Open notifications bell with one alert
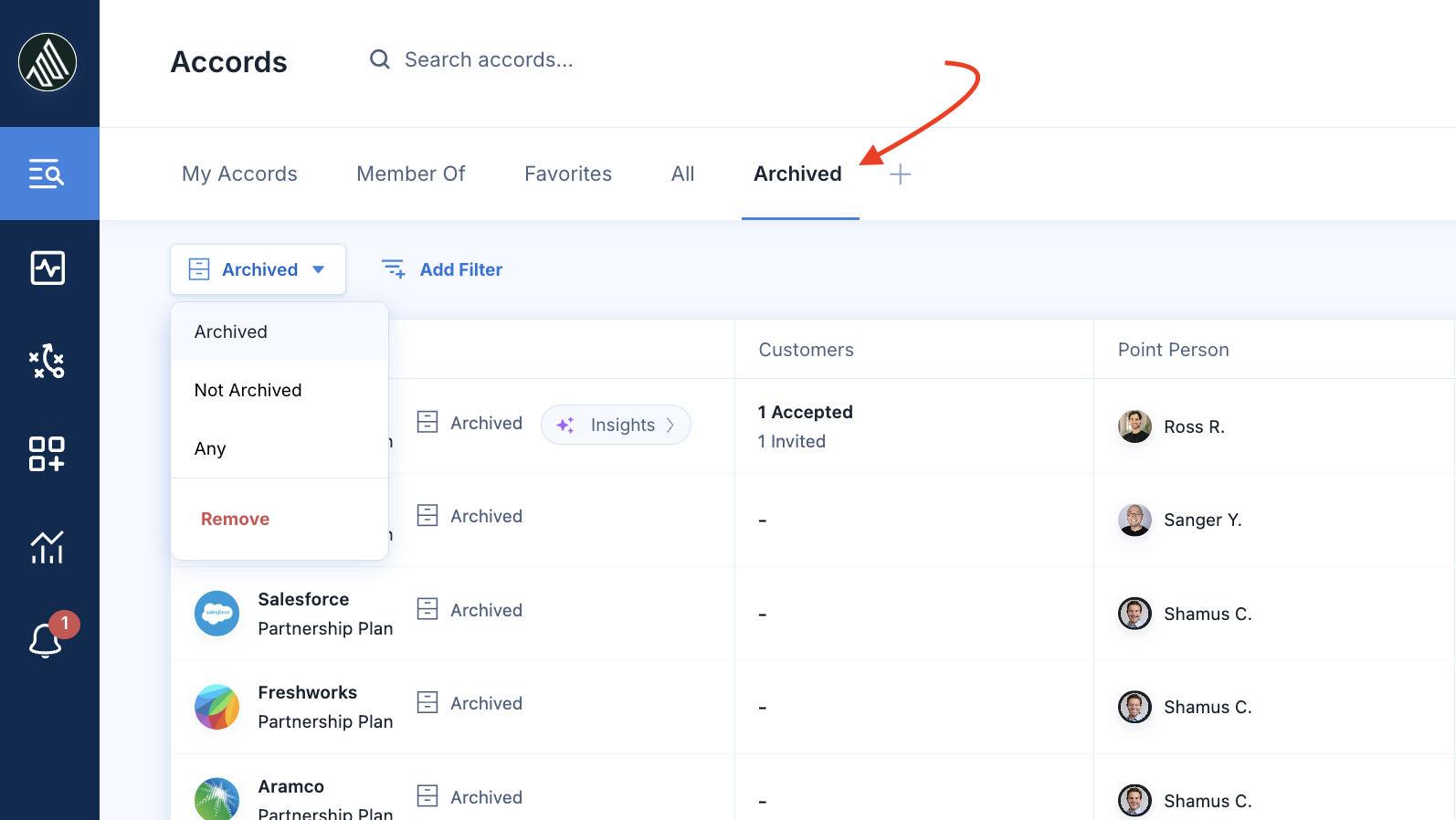The height and width of the screenshot is (820, 1456). point(47,639)
